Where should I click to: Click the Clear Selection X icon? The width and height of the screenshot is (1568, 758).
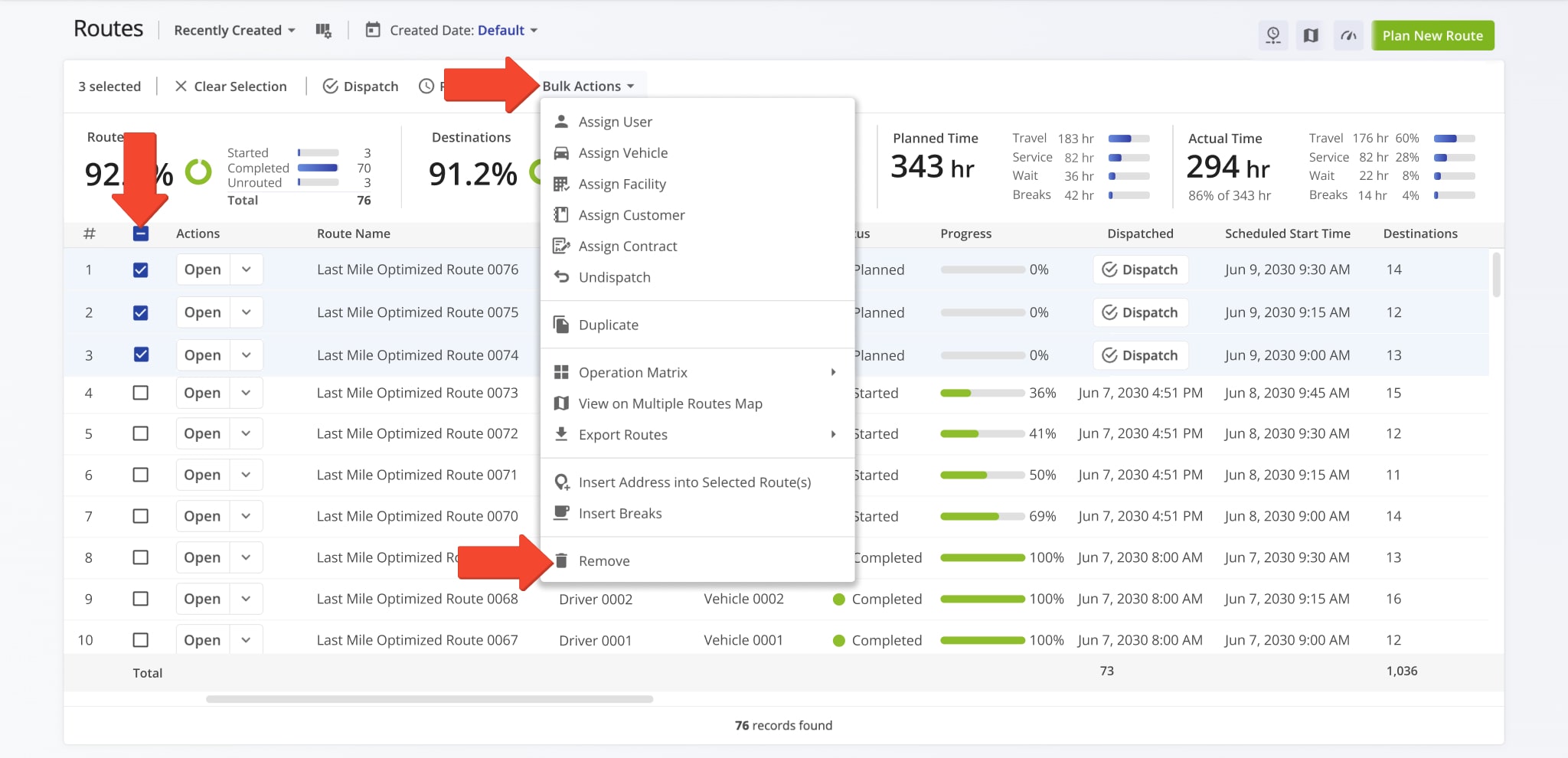[x=181, y=87]
